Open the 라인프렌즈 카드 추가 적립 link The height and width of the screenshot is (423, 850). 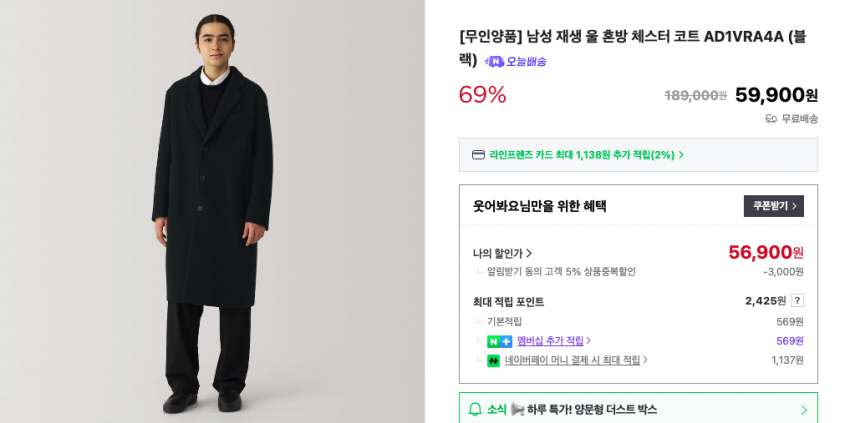(581, 155)
